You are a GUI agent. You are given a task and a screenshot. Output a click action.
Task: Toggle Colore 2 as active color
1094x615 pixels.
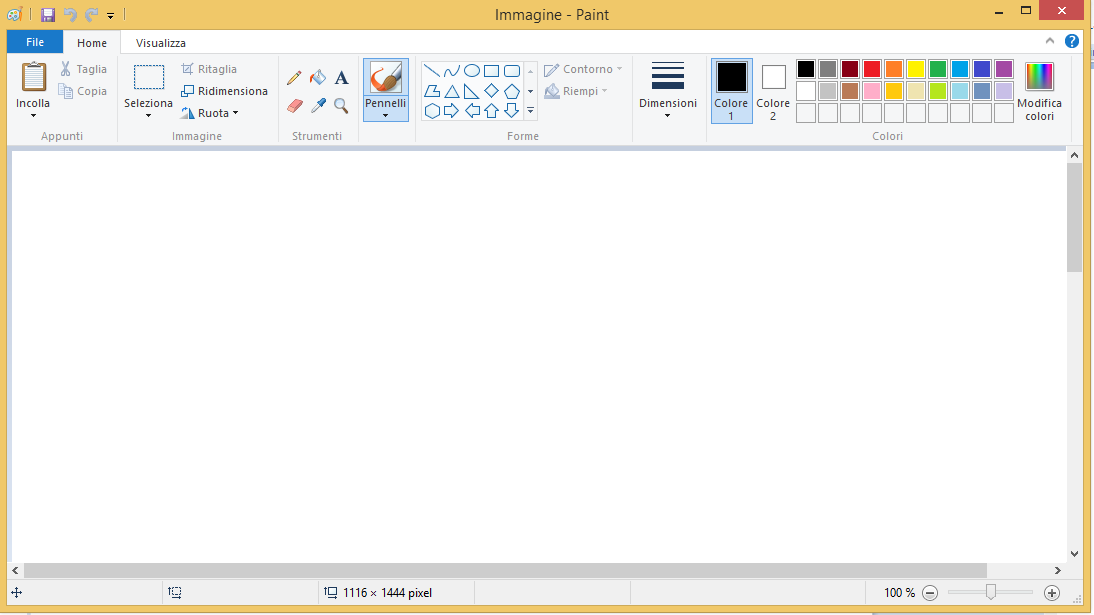tap(772, 90)
